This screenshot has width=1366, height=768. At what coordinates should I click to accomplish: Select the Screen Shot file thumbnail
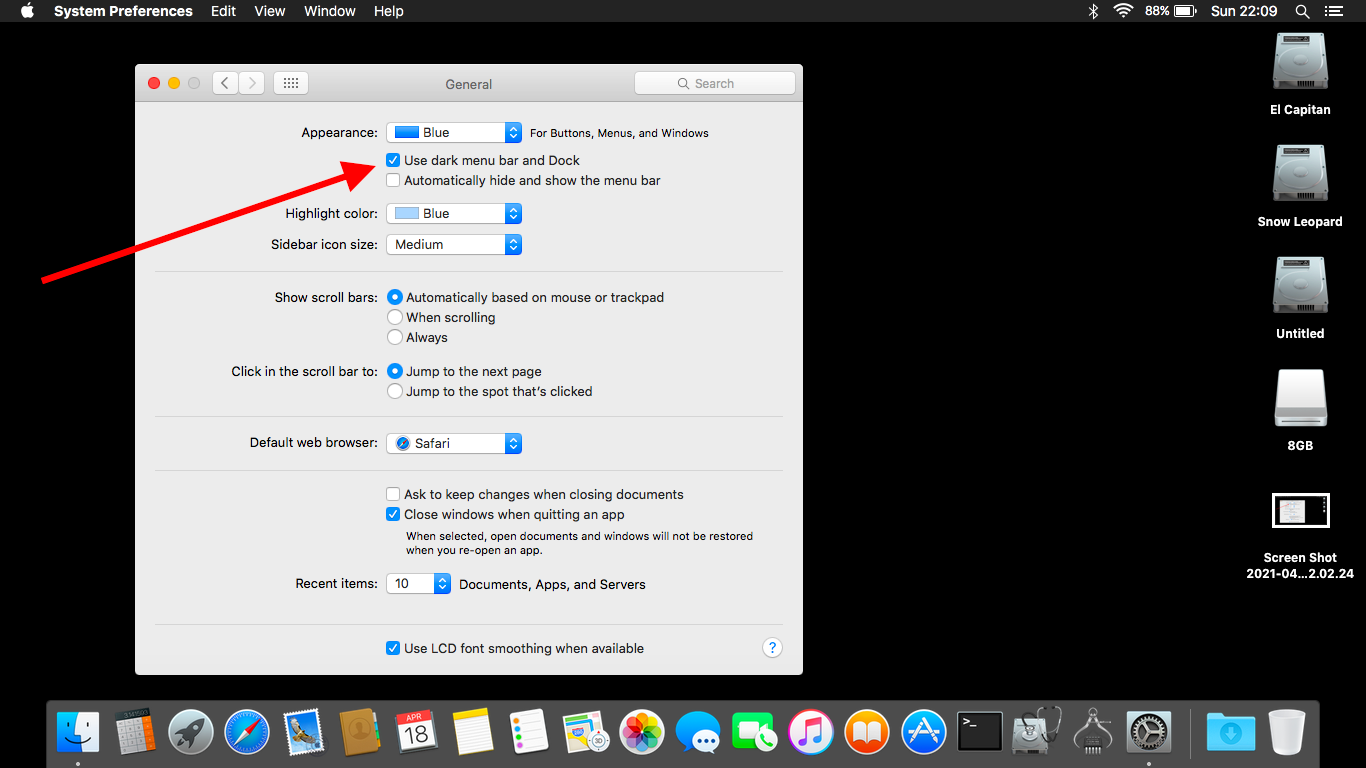pyautogui.click(x=1300, y=510)
